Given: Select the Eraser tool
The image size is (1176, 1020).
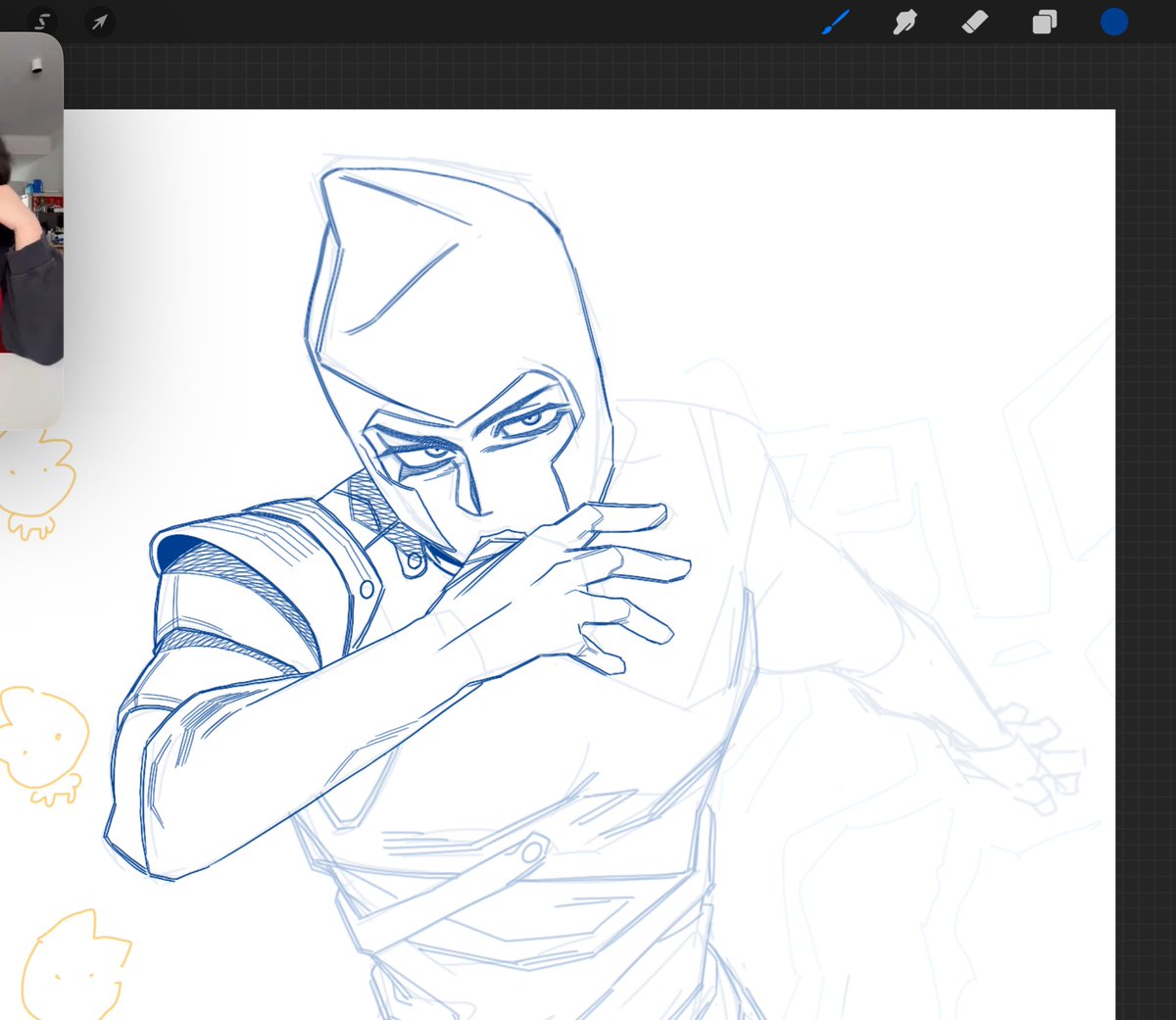Looking at the screenshot, I should tap(975, 22).
